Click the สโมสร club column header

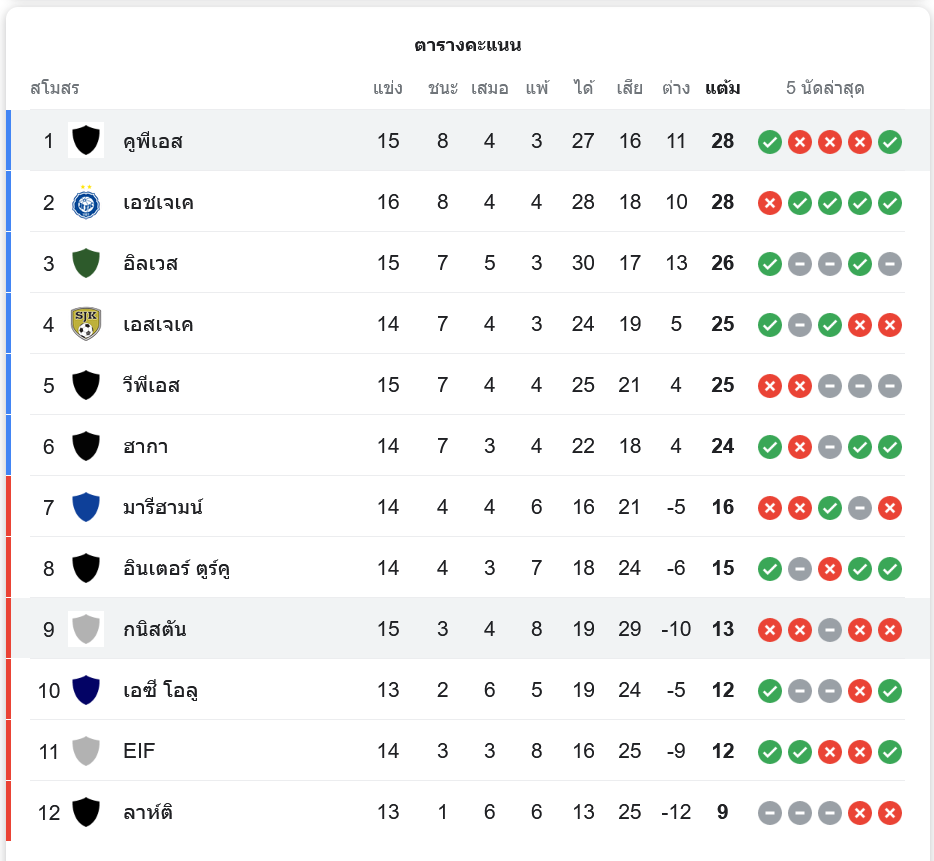[54, 88]
